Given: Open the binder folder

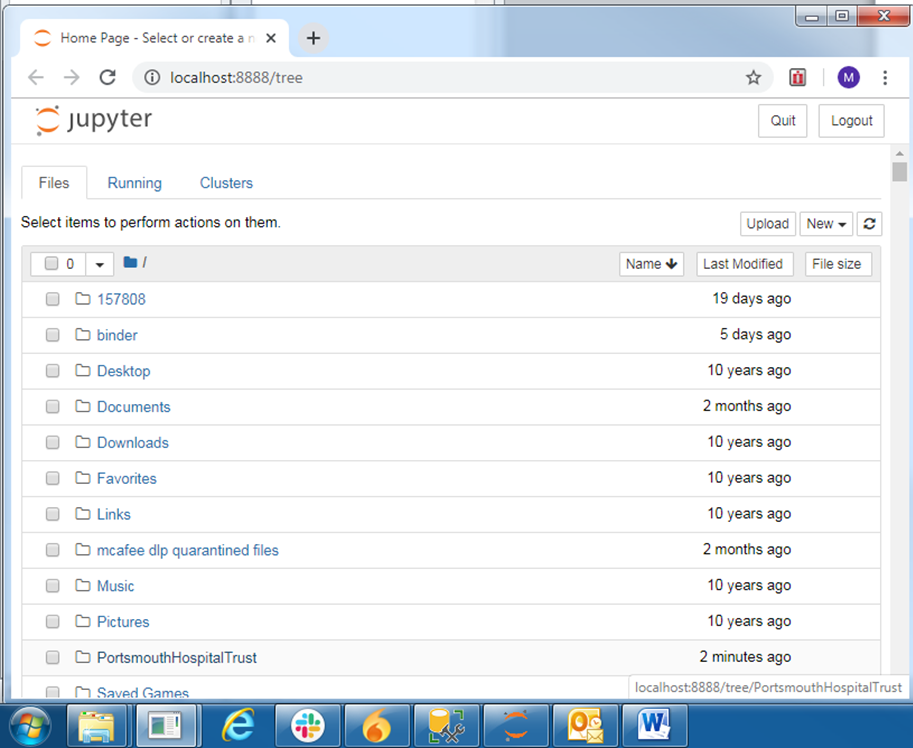Looking at the screenshot, I should 117,335.
